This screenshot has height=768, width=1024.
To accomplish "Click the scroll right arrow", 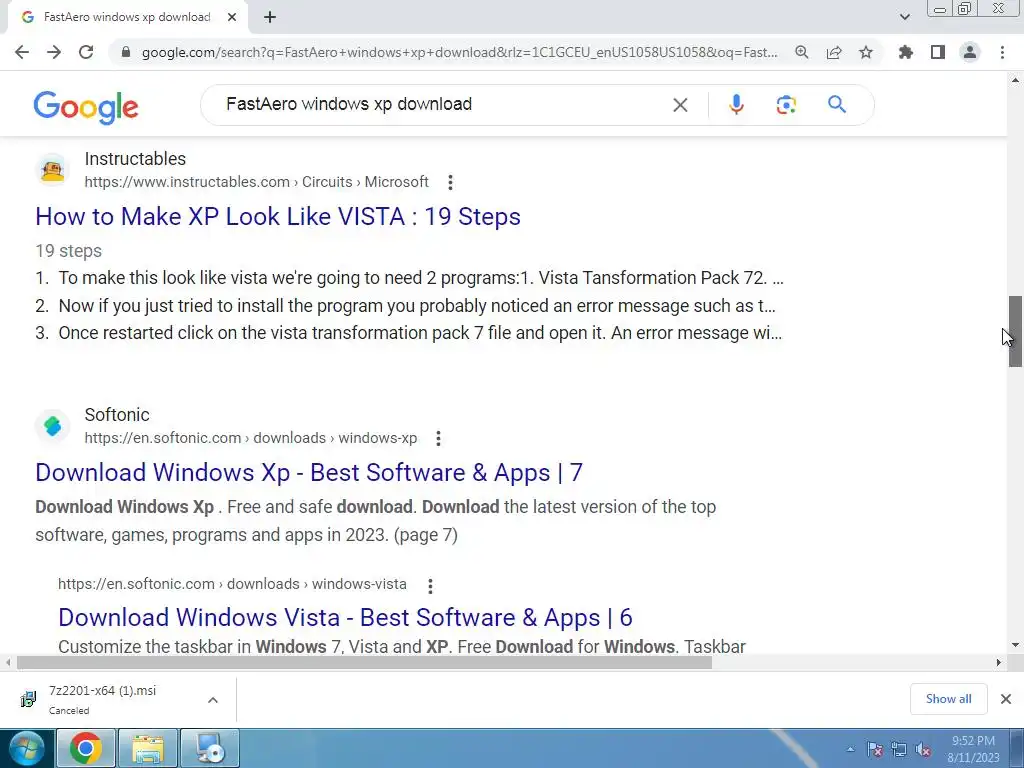I will coord(999,662).
